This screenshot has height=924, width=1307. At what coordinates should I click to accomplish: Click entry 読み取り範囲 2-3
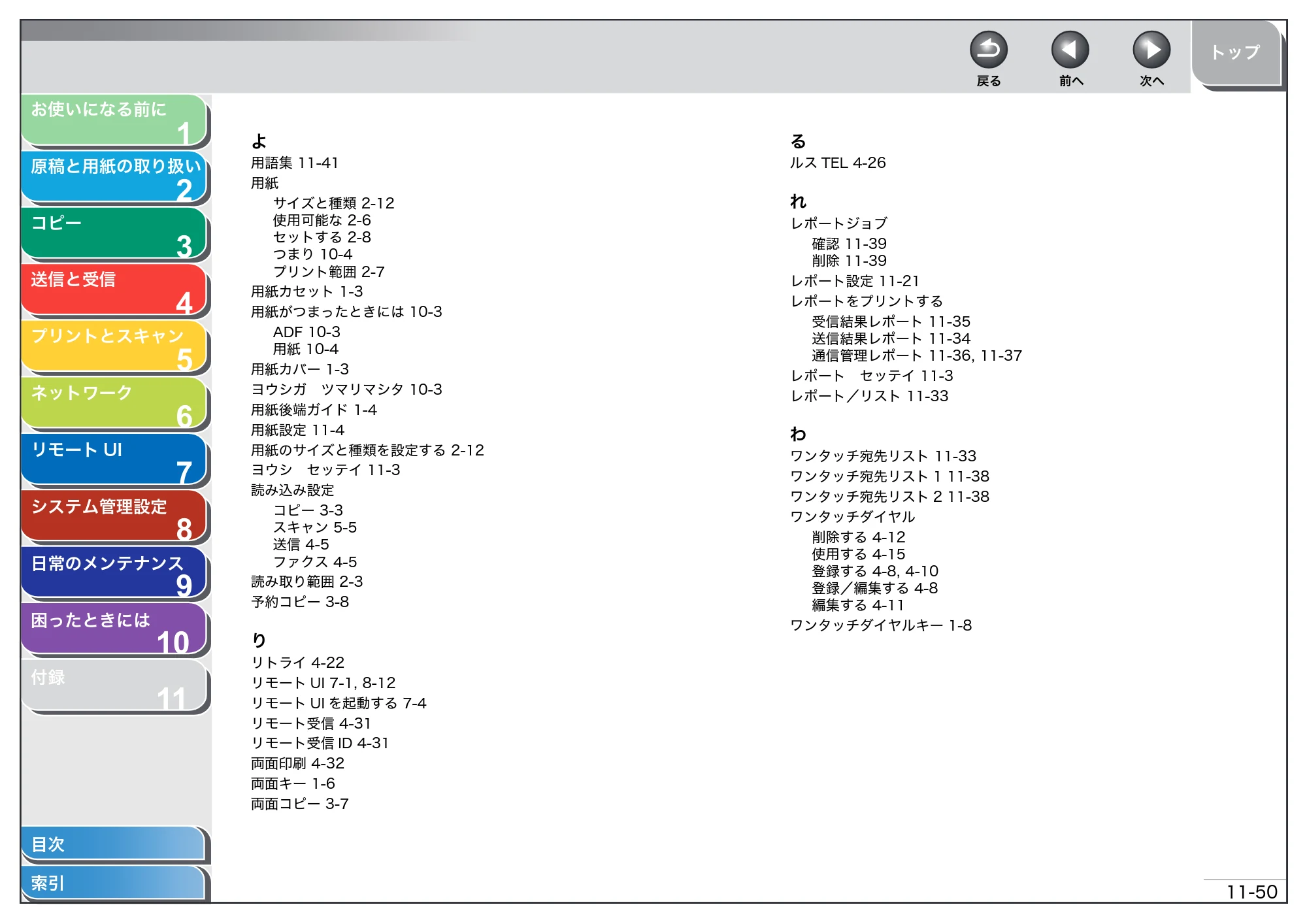coord(307,582)
